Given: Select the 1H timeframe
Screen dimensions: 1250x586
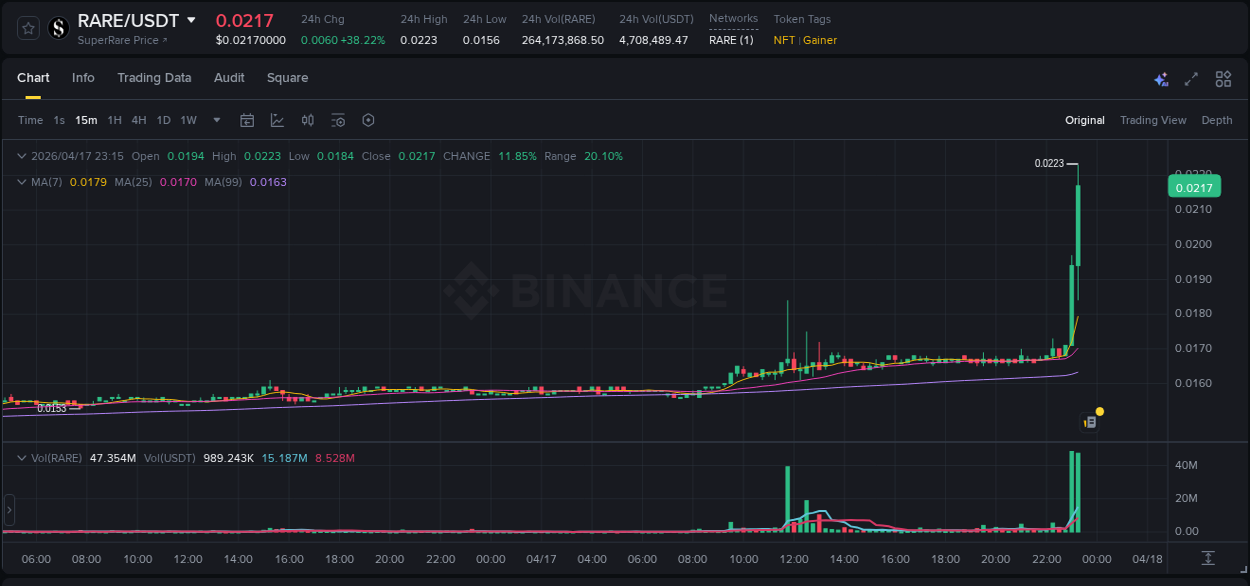Looking at the screenshot, I should click(x=114, y=119).
